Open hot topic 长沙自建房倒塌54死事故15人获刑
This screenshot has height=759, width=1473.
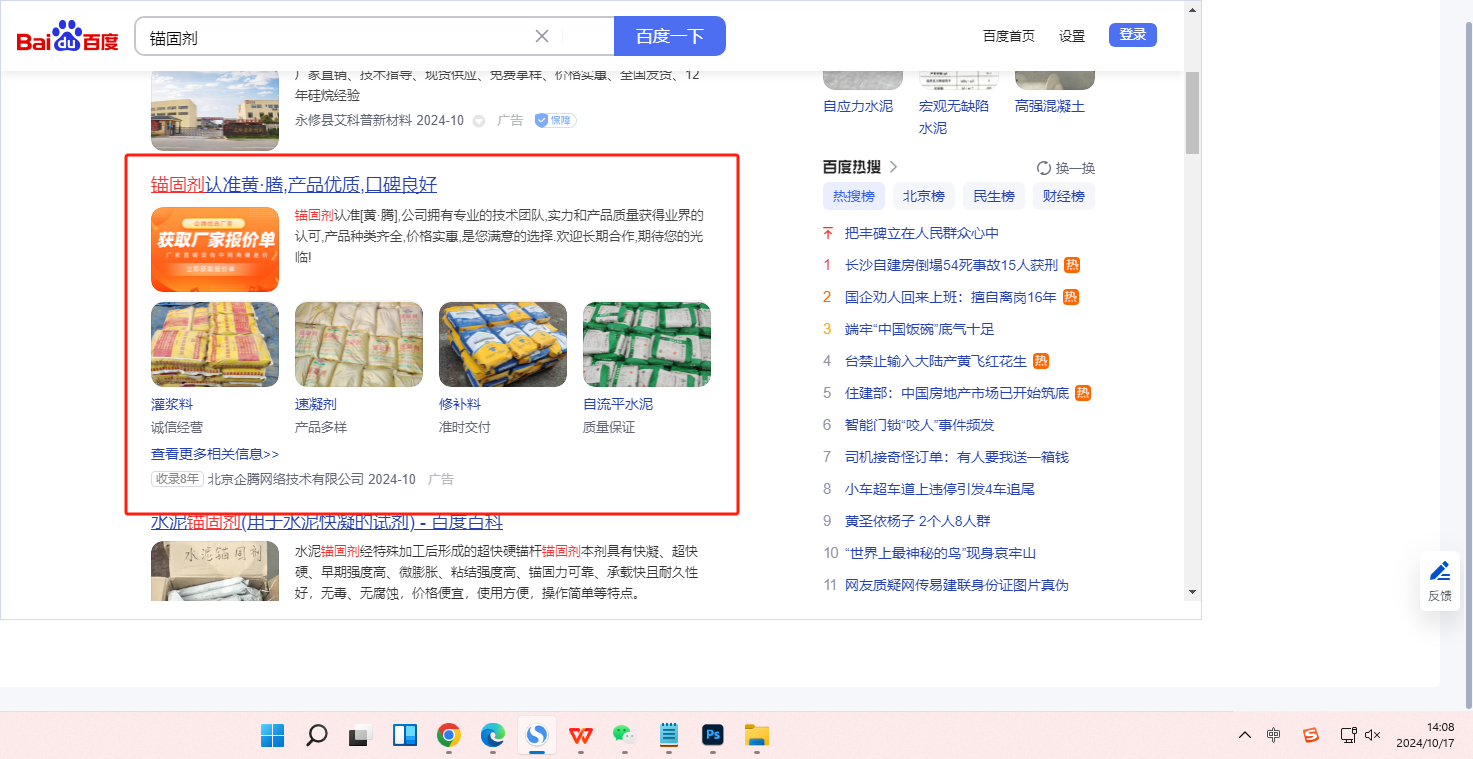951,265
